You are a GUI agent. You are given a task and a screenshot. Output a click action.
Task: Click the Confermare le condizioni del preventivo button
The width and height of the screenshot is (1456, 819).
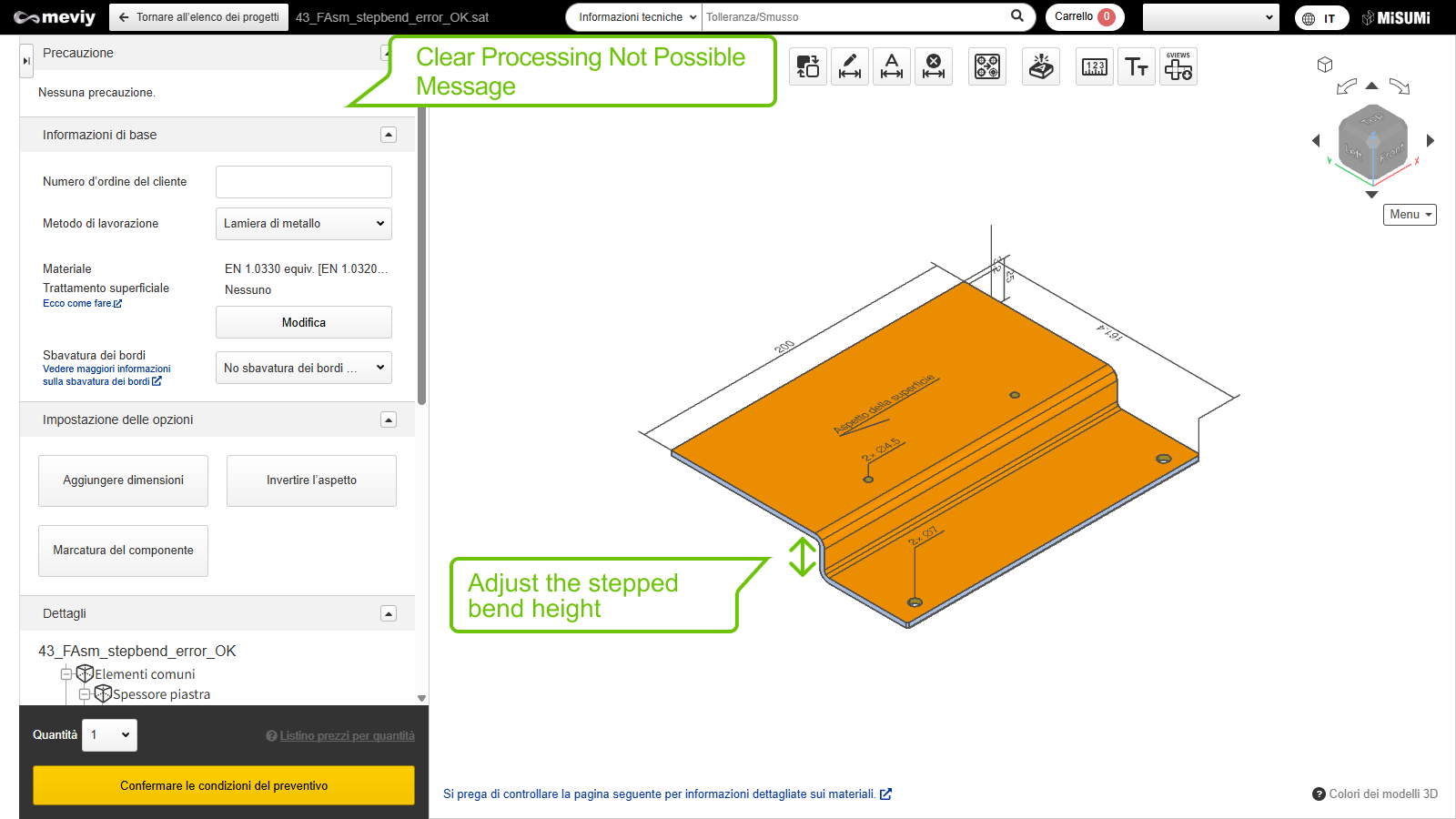[x=224, y=785]
